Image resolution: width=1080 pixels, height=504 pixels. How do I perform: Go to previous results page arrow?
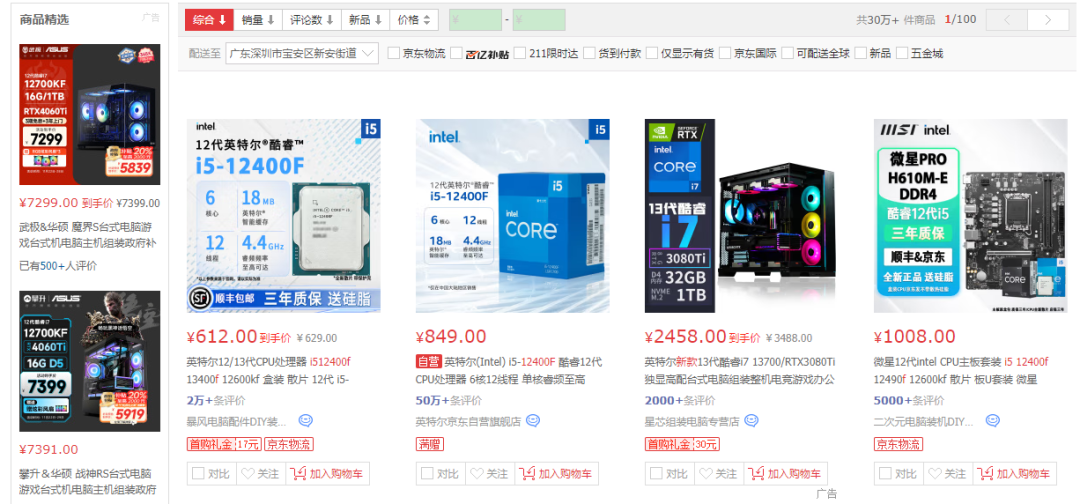point(1007,20)
